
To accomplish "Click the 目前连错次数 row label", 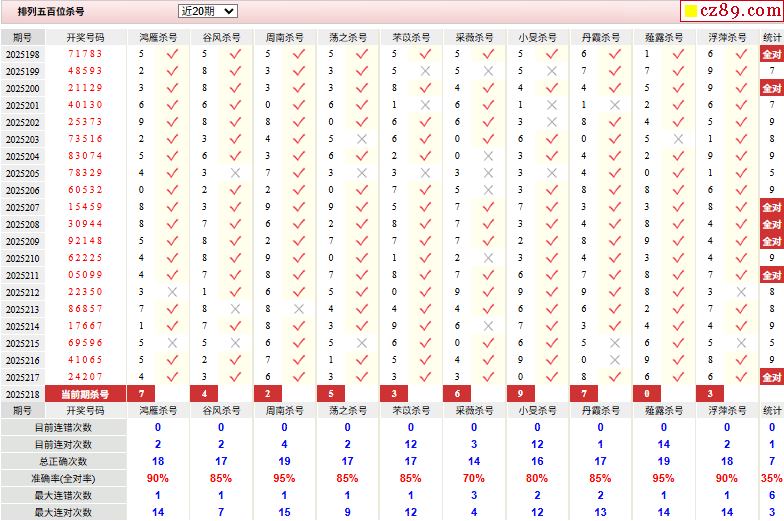I will (64, 428).
